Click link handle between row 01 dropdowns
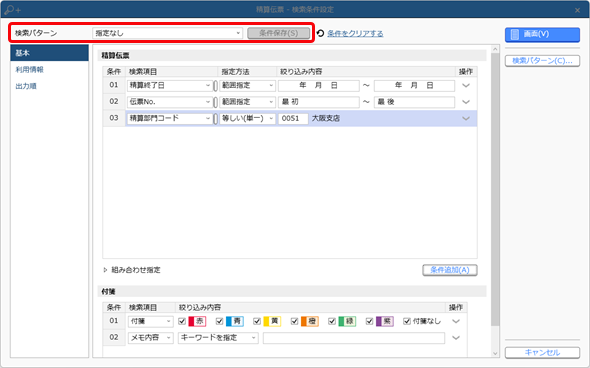The width and height of the screenshot is (590, 368). (x=215, y=86)
